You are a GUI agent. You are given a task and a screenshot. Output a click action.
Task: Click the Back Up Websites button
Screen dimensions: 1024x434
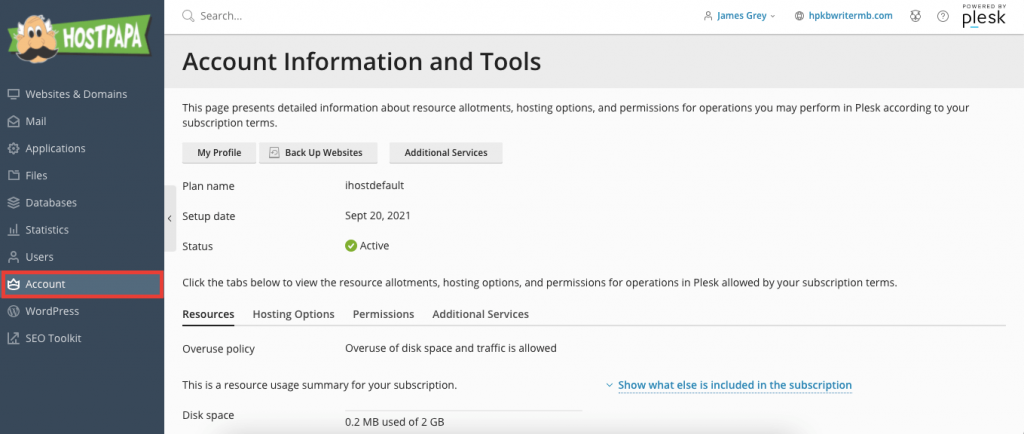[x=319, y=153]
